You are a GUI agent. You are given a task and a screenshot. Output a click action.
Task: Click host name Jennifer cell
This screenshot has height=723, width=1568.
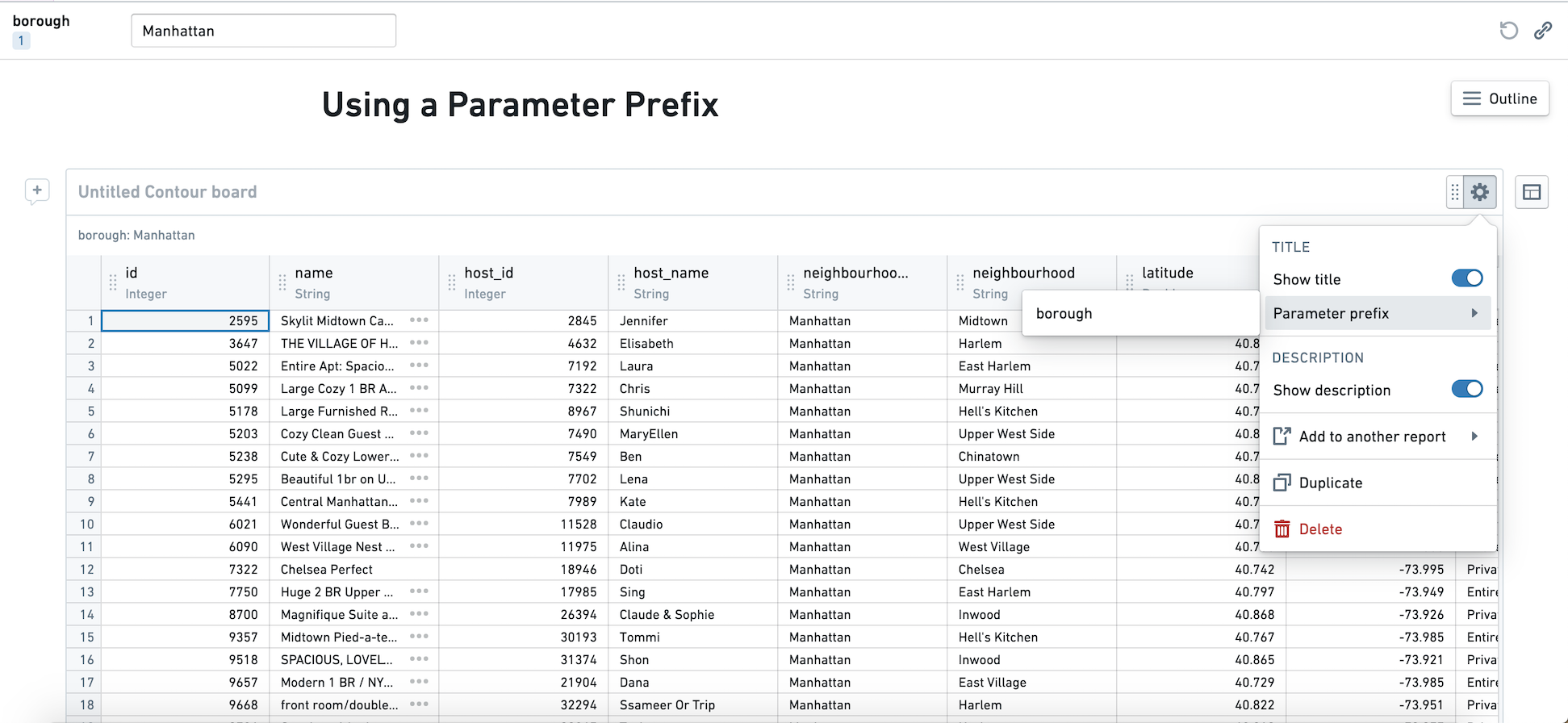coord(692,320)
